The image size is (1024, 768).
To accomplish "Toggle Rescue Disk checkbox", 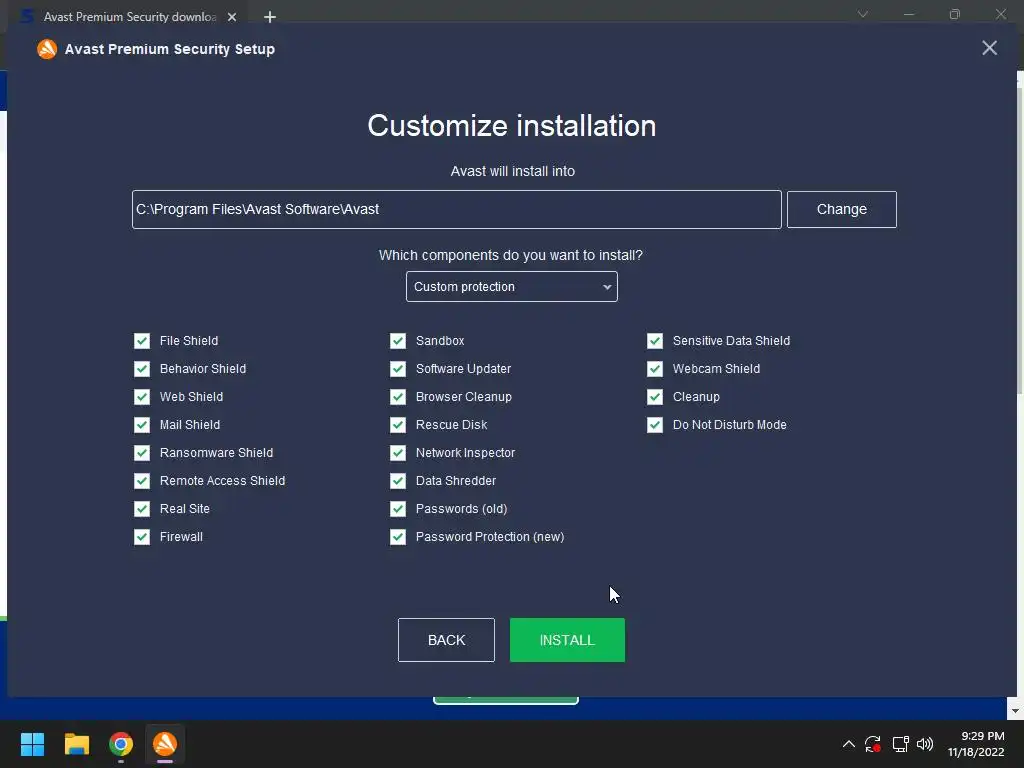I will 398,425.
